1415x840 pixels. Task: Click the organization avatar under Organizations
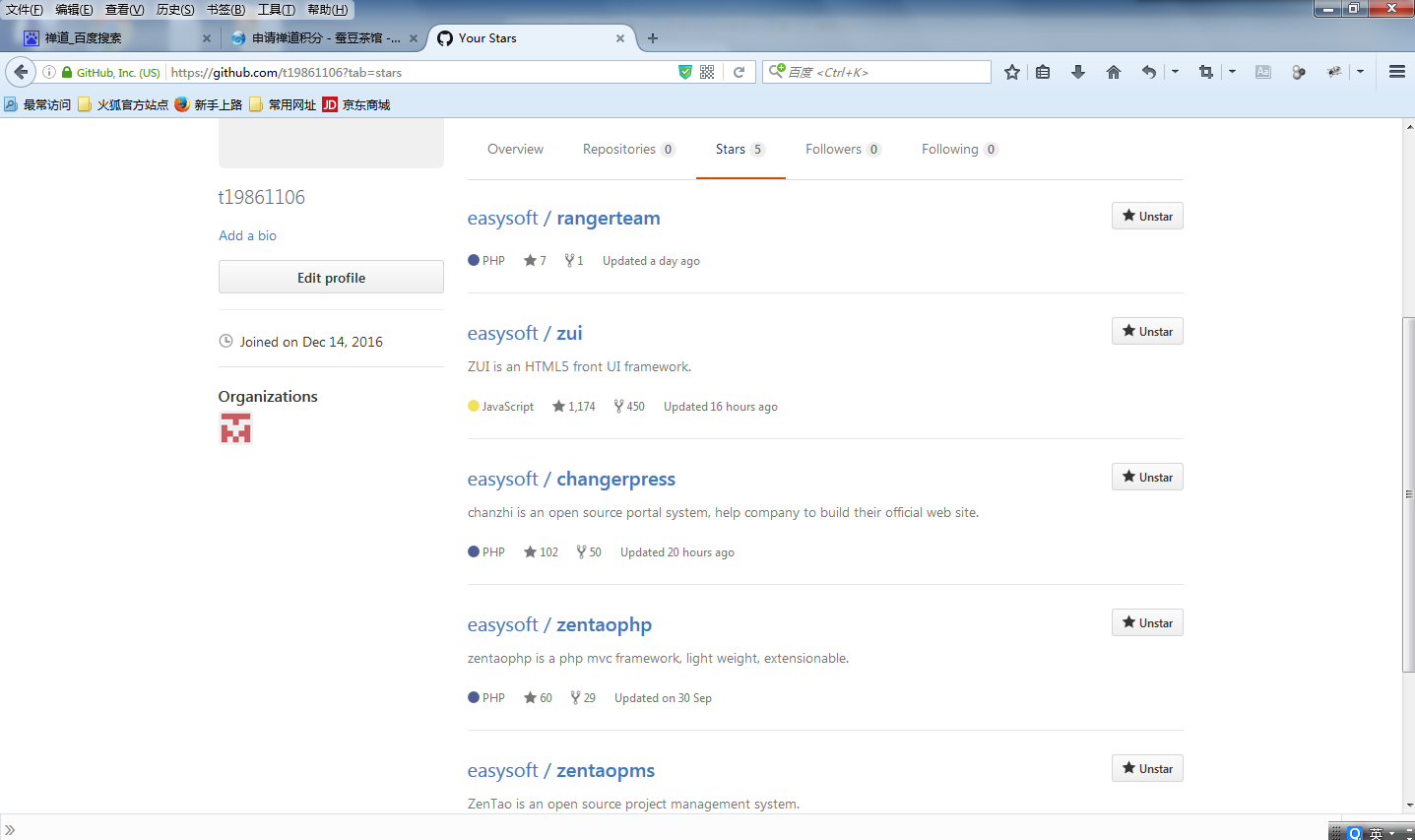coord(235,428)
